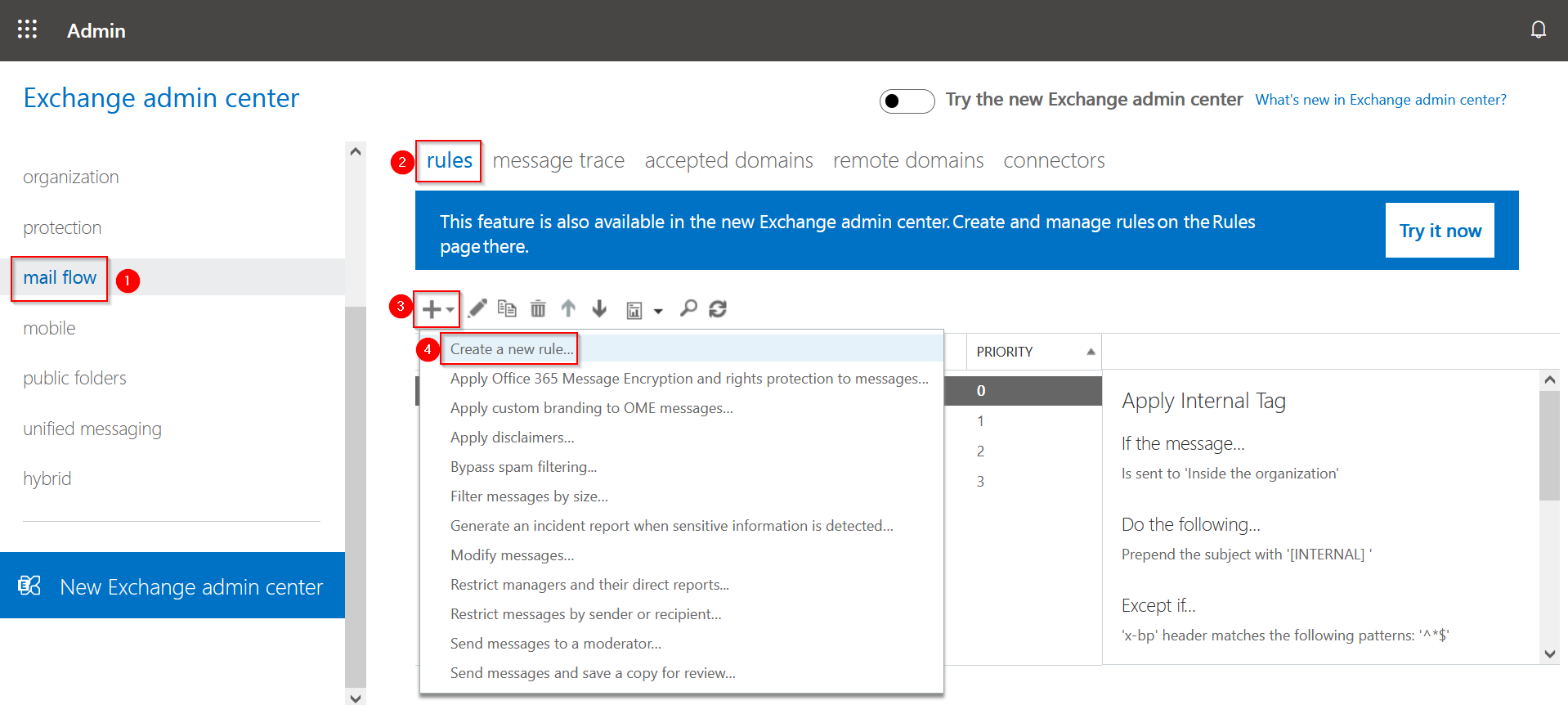
Task: Open the connectors tab
Action: click(x=1054, y=161)
